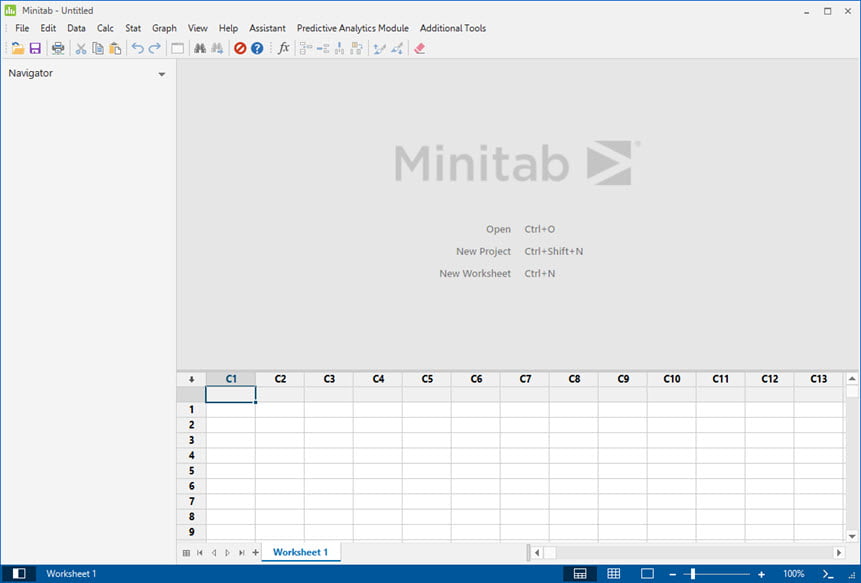Screen dimensions: 861x583
Task: Go to last worksheet tab arrow
Action: [242, 553]
